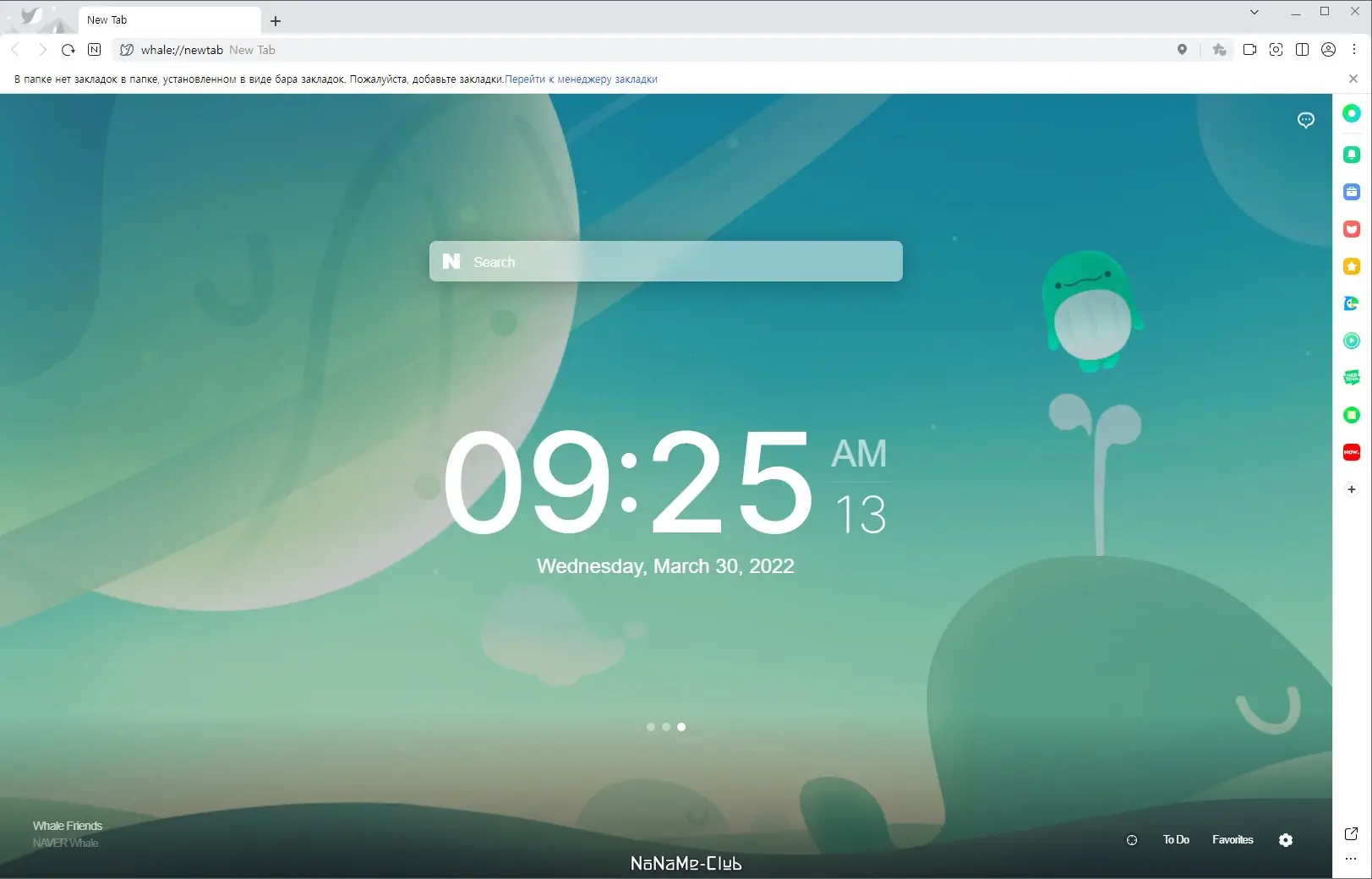
Task: Open the red NOW sidebar icon
Action: click(1352, 452)
